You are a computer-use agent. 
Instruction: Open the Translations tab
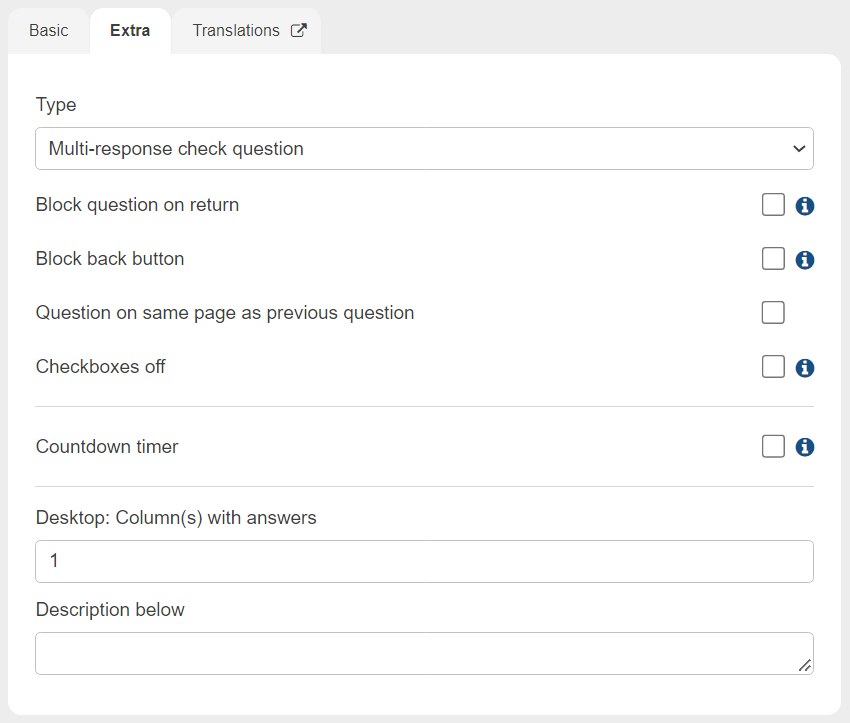(247, 31)
